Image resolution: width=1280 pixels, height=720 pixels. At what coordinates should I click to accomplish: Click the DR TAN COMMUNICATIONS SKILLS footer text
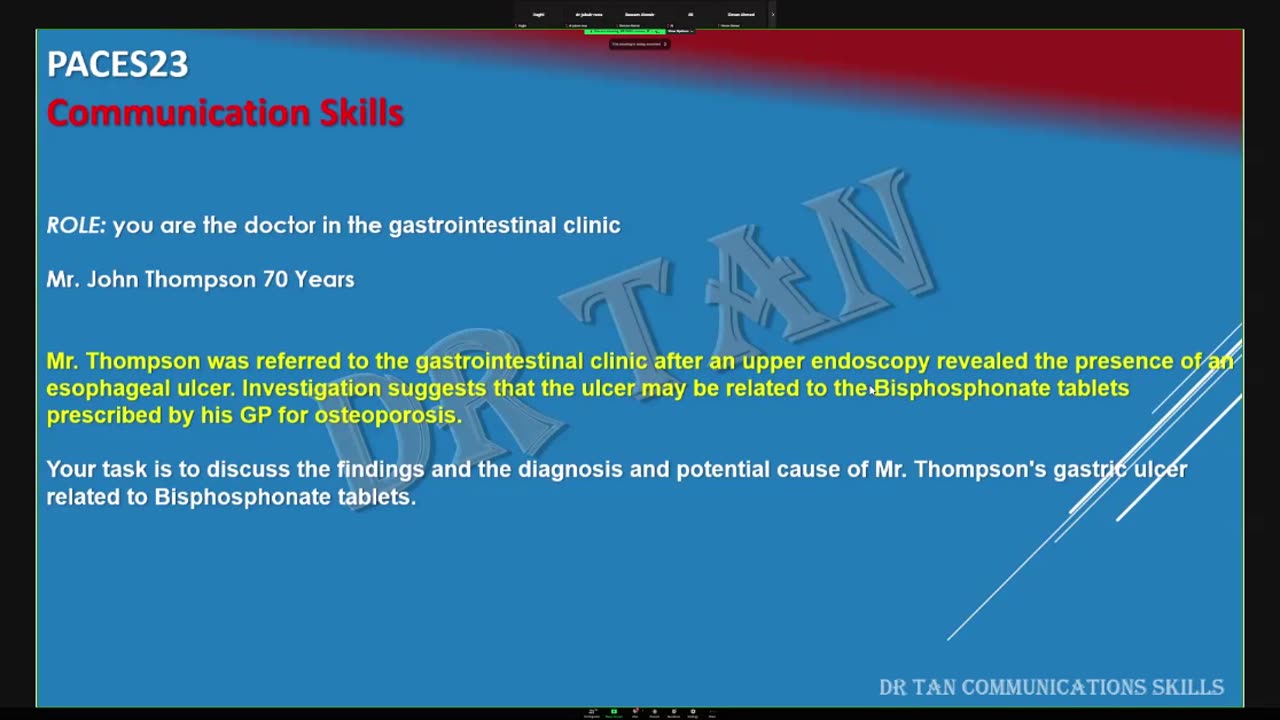pos(1051,687)
